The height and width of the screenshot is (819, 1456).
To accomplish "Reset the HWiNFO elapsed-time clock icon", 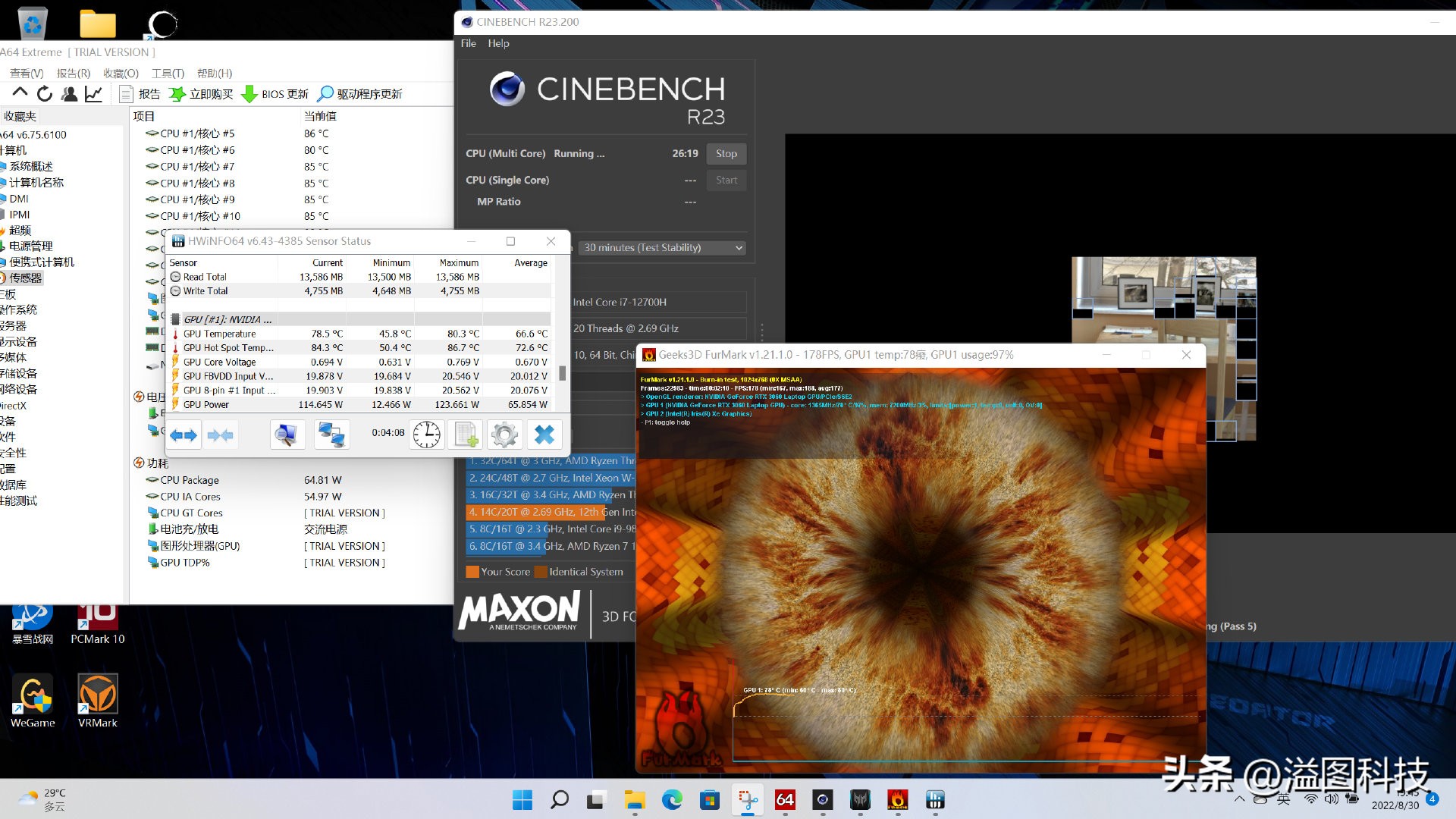I will coord(427,435).
